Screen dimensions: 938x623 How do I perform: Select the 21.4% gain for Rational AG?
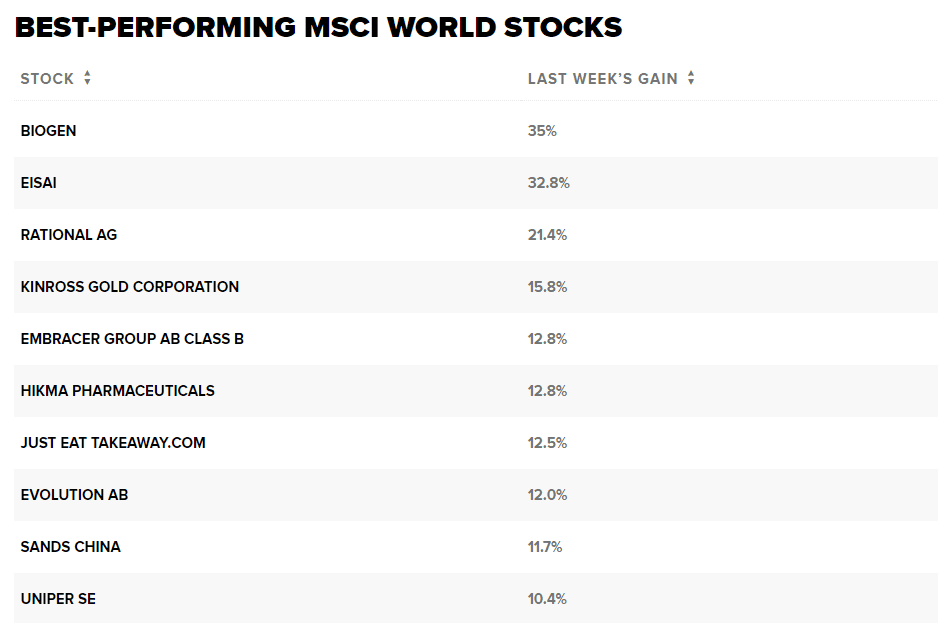pos(547,235)
